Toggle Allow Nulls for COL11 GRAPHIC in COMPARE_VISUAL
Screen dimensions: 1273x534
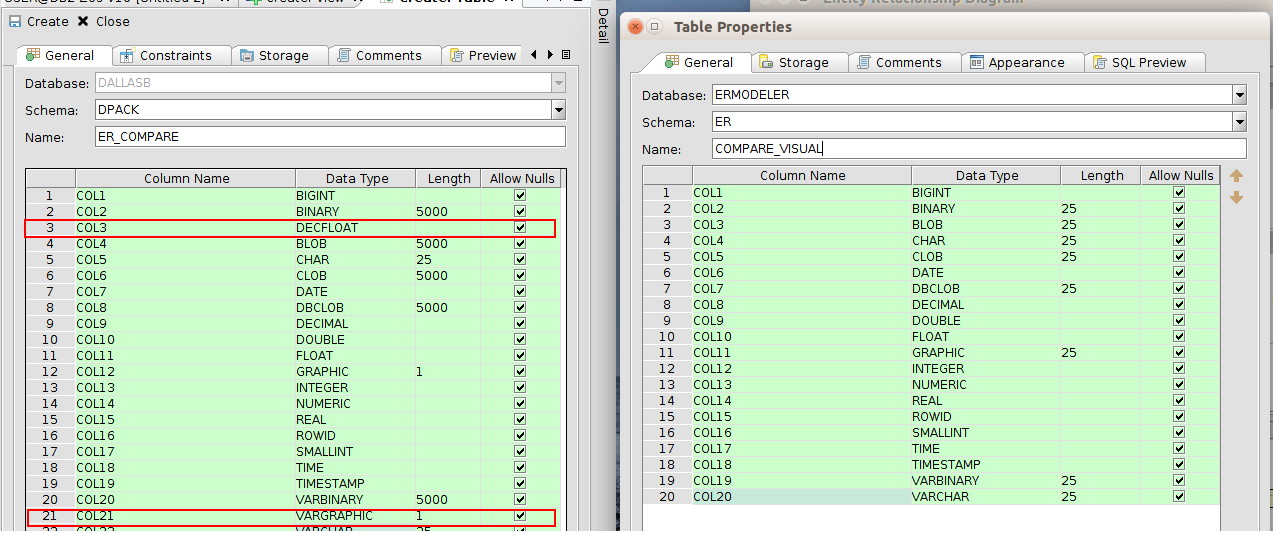[x=1179, y=352]
